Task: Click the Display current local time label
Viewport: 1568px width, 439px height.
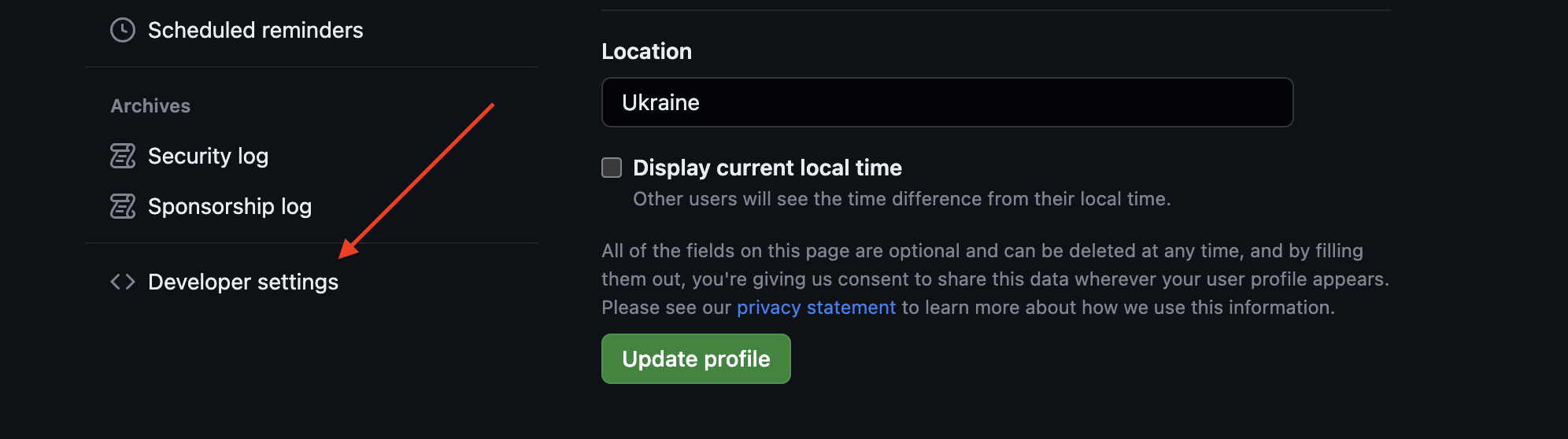Action: 767,168
